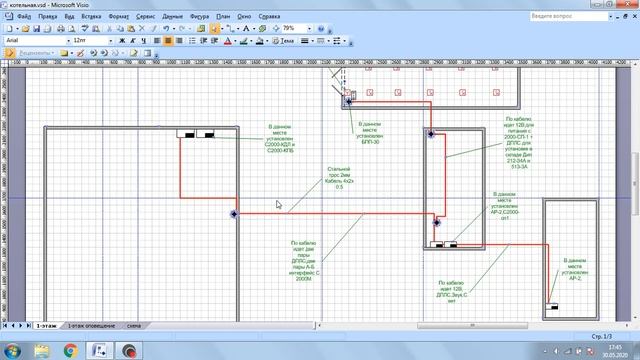Open the Вставка menu
640x360 pixels.
pos(91,16)
